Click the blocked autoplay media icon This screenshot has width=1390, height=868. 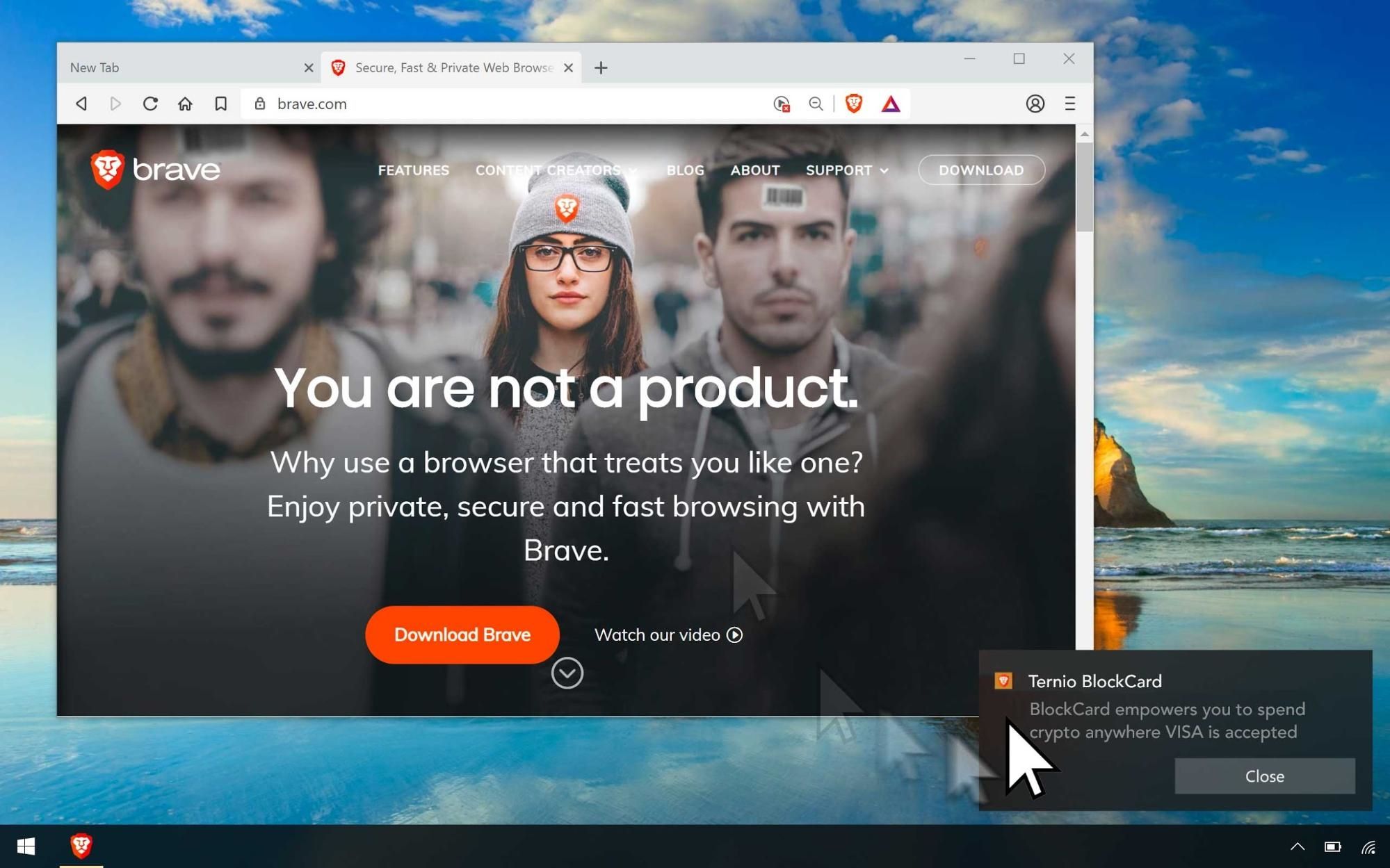pyautogui.click(x=781, y=104)
